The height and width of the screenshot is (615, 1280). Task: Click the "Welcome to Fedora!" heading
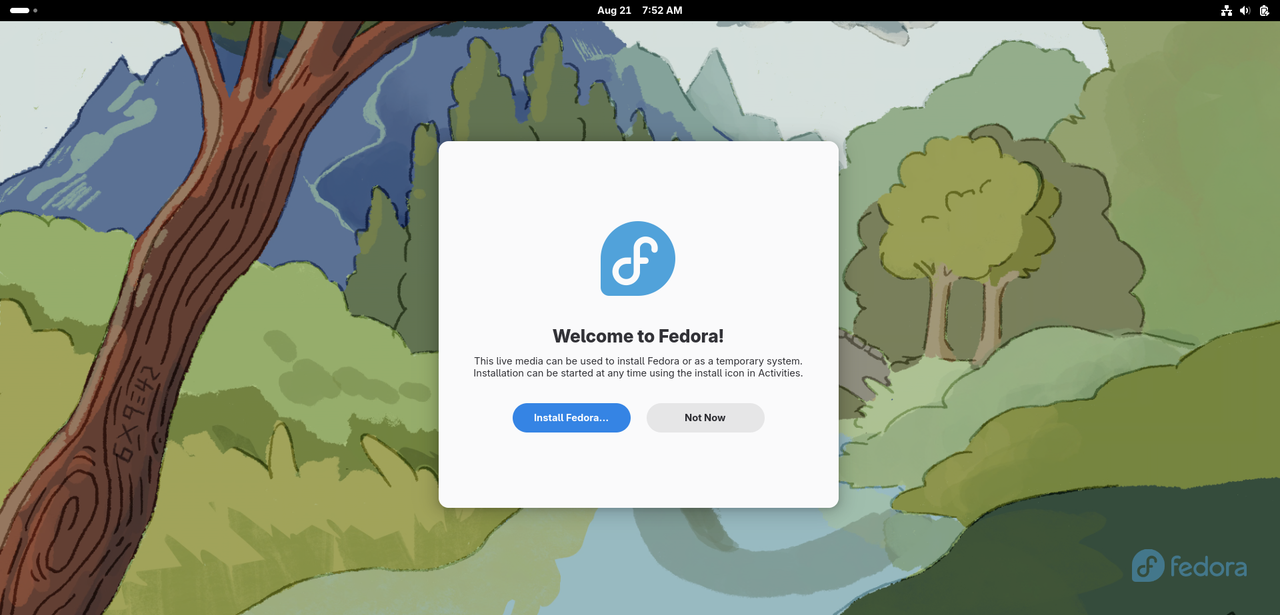[x=638, y=336]
